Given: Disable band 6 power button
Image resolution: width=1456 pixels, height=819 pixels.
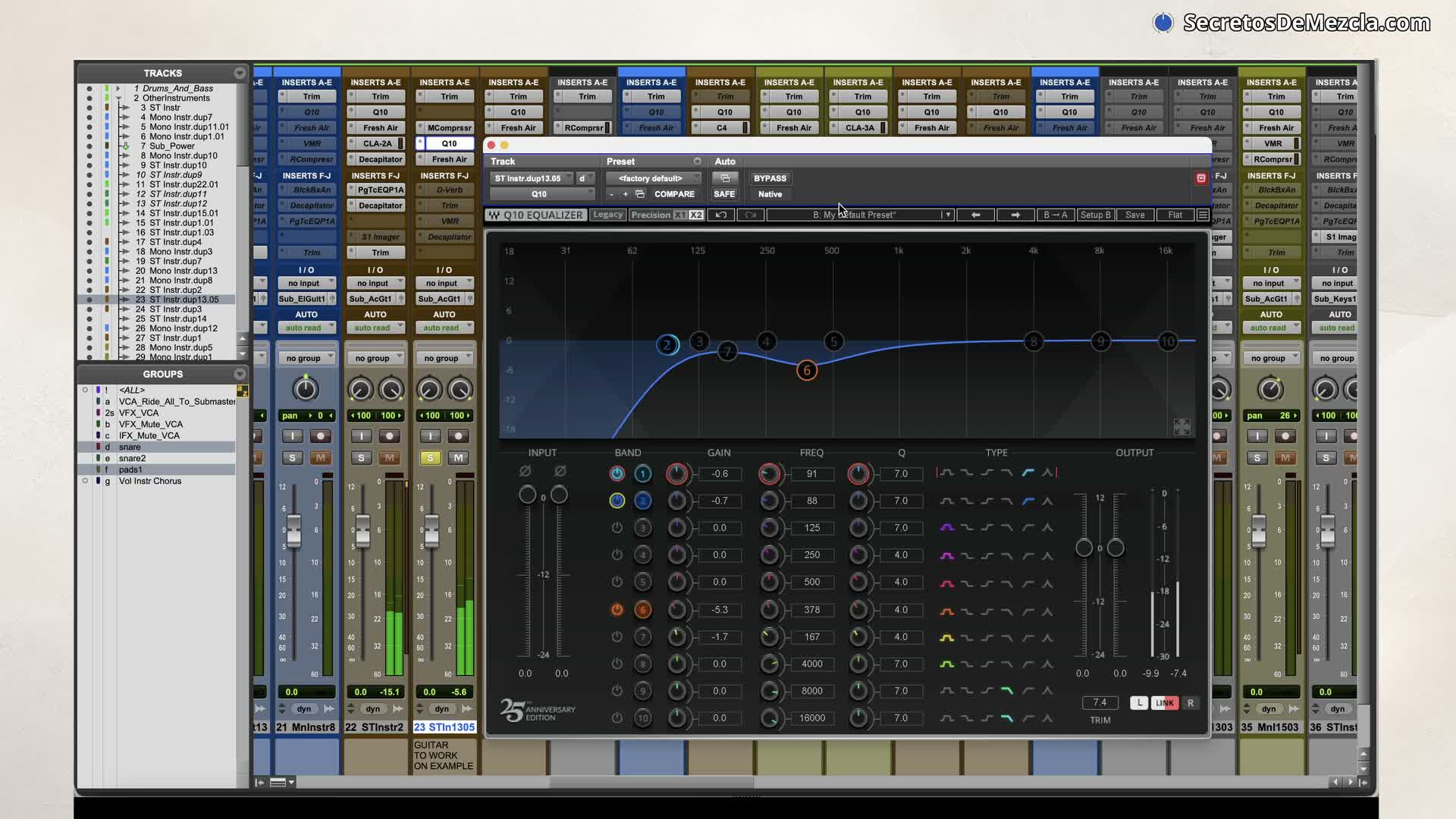Looking at the screenshot, I should click(617, 610).
